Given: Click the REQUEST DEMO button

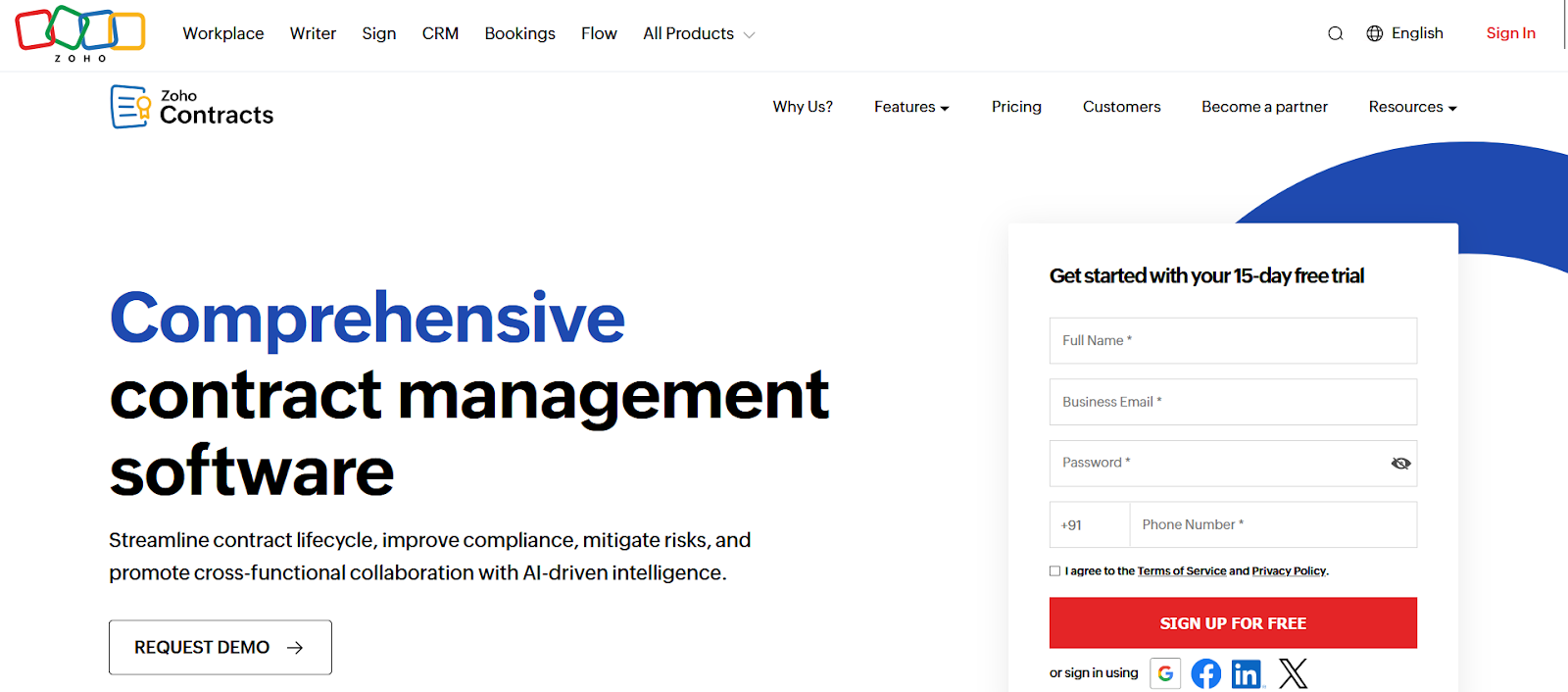Looking at the screenshot, I should (220, 647).
